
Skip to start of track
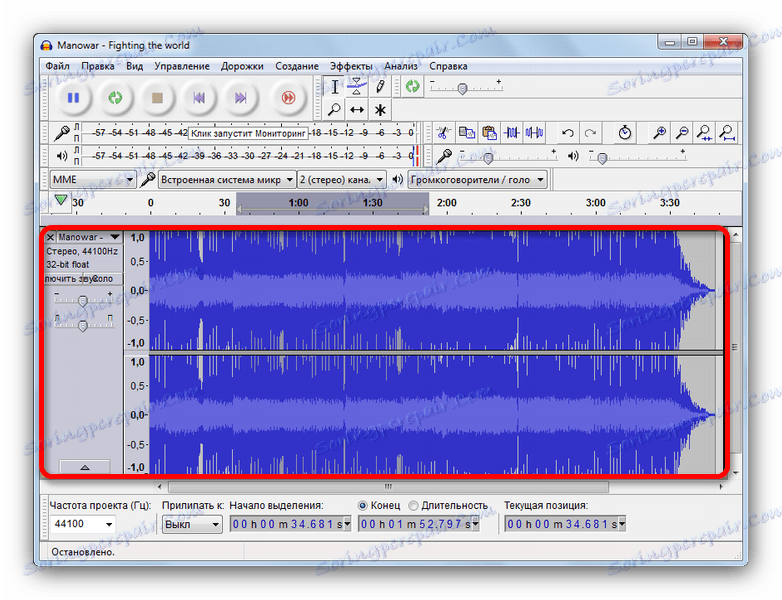coord(199,98)
